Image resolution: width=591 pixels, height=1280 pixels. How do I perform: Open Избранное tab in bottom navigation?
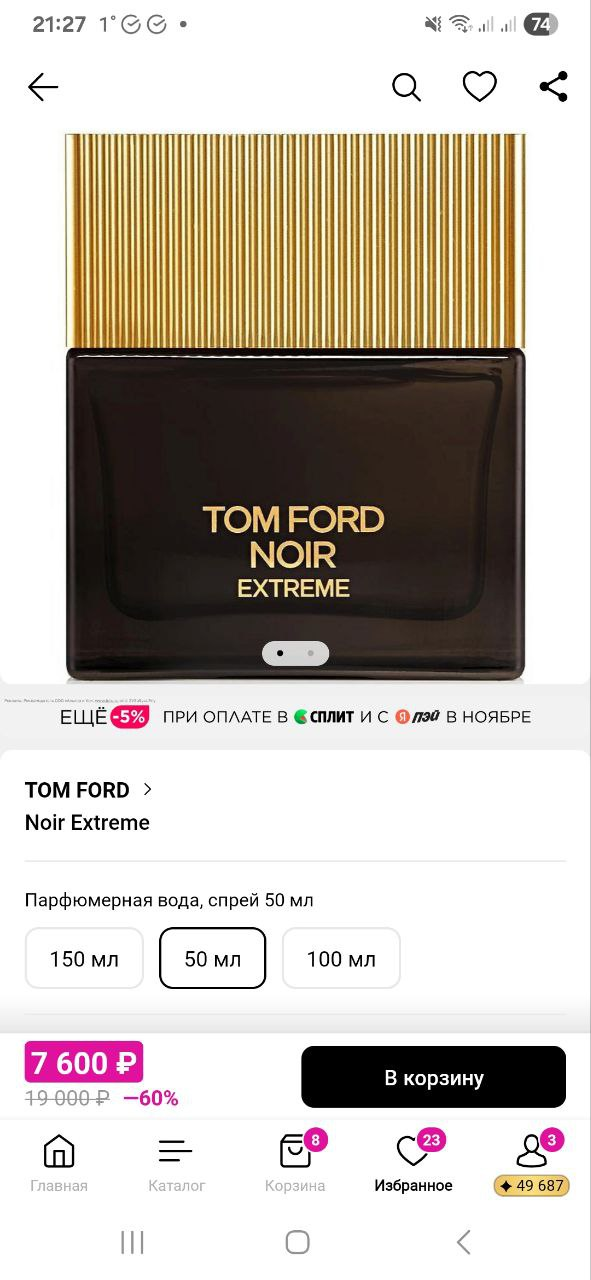[x=413, y=1163]
